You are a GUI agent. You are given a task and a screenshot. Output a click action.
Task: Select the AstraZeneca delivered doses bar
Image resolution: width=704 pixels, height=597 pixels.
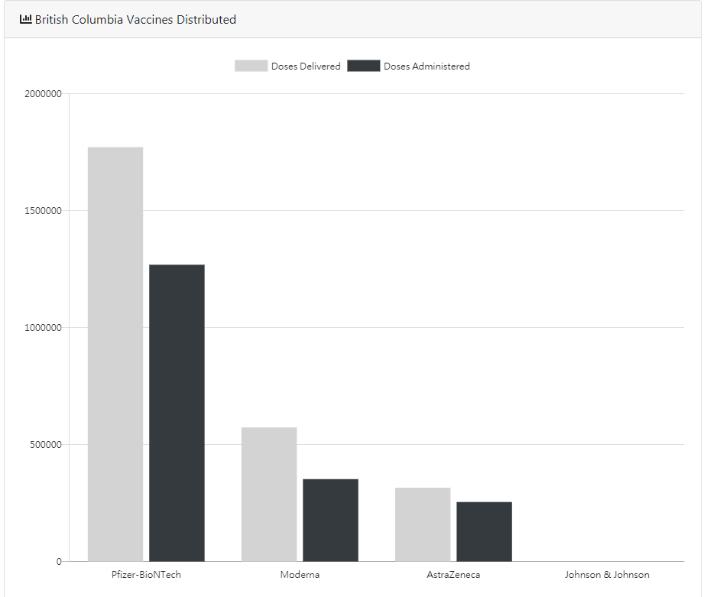click(x=422, y=524)
